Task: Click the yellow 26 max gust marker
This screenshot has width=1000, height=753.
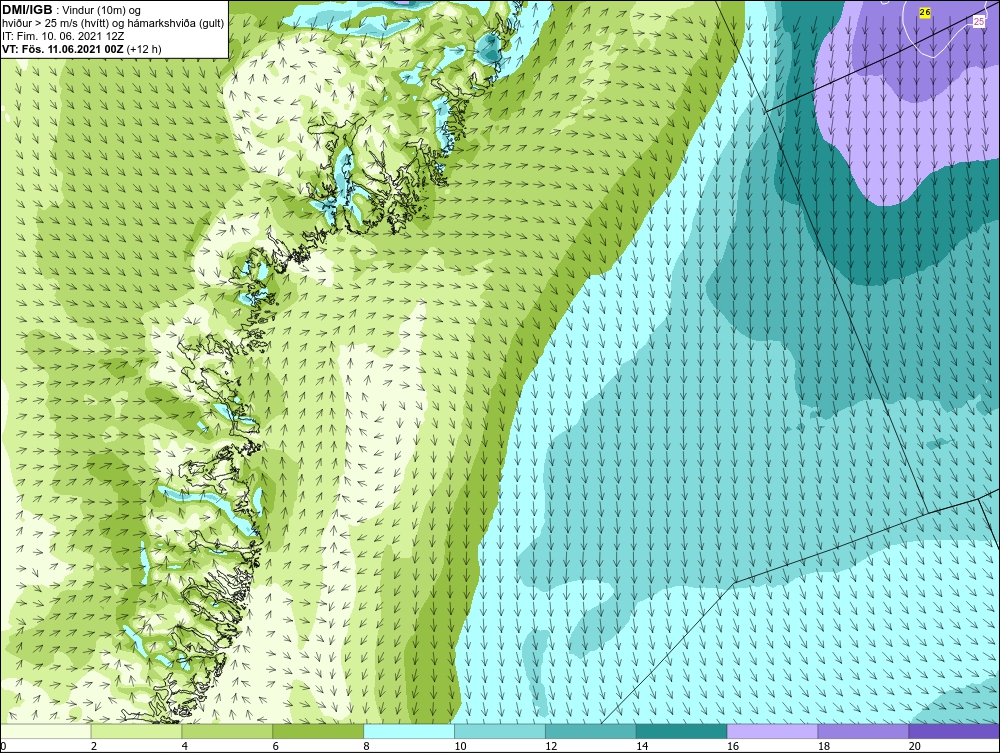Action: coord(925,12)
